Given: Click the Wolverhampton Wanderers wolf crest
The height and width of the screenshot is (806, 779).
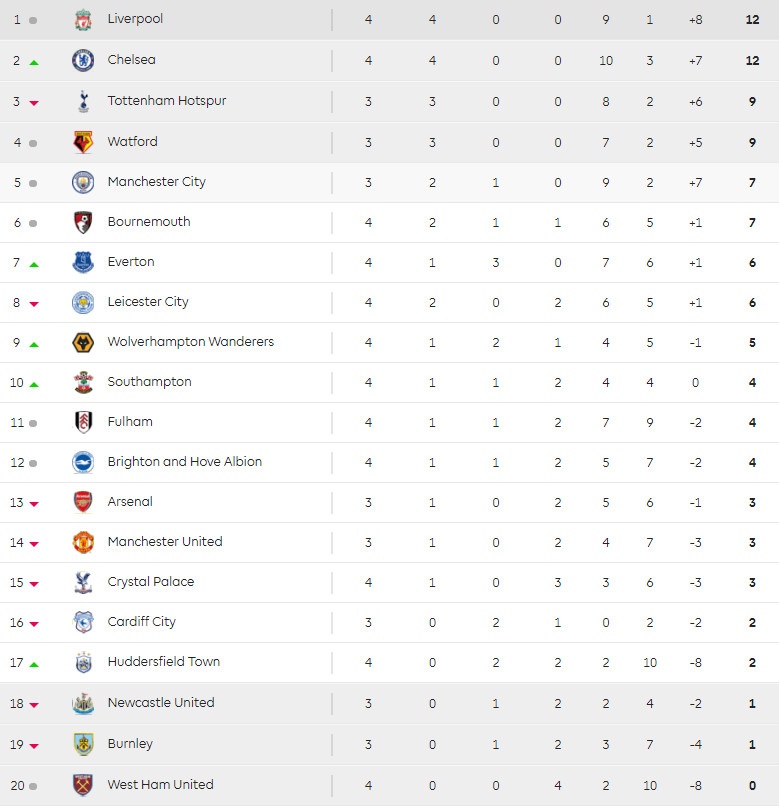Looking at the screenshot, I should pyautogui.click(x=83, y=342).
